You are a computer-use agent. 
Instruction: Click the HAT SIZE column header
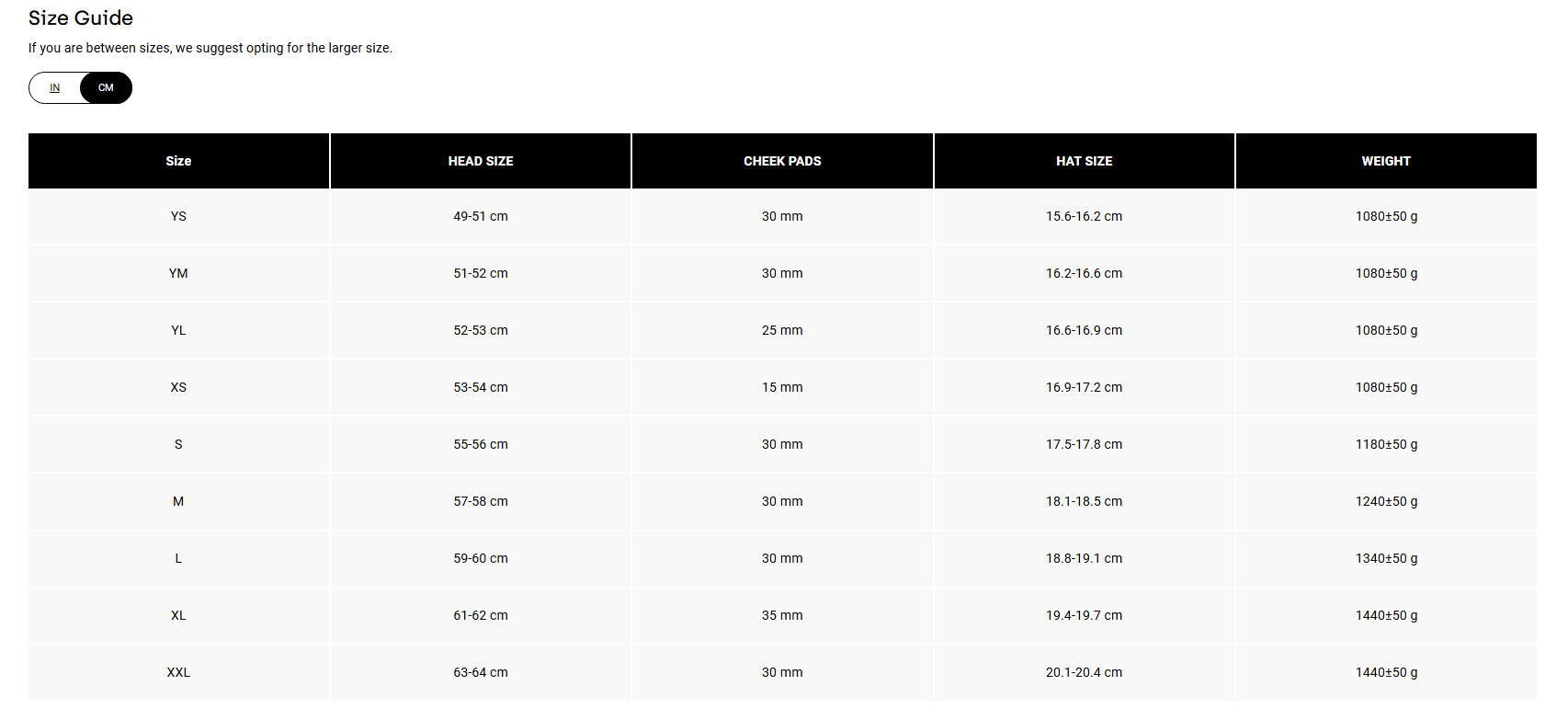(1084, 161)
